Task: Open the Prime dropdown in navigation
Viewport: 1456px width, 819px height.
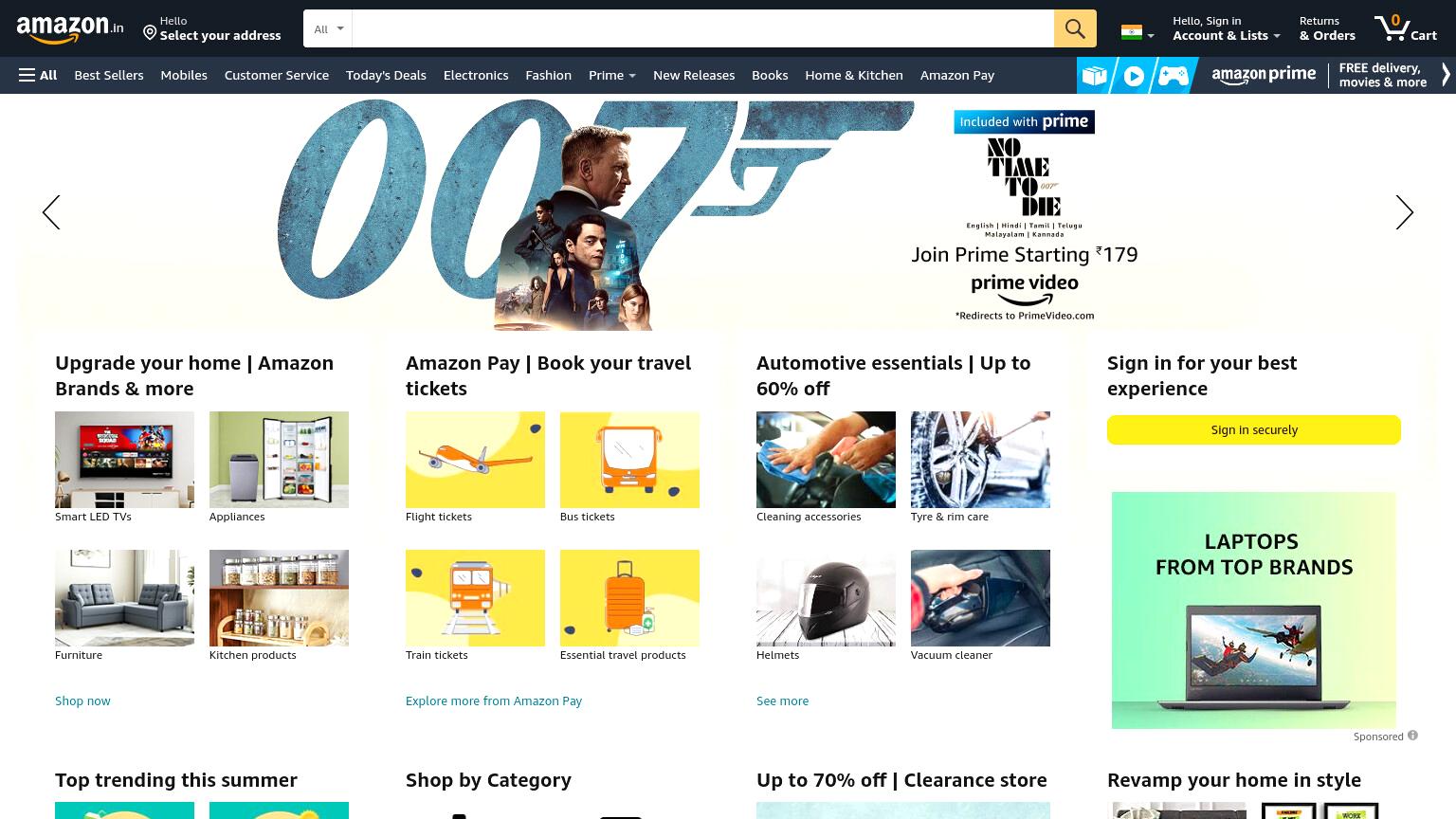Action: (611, 75)
